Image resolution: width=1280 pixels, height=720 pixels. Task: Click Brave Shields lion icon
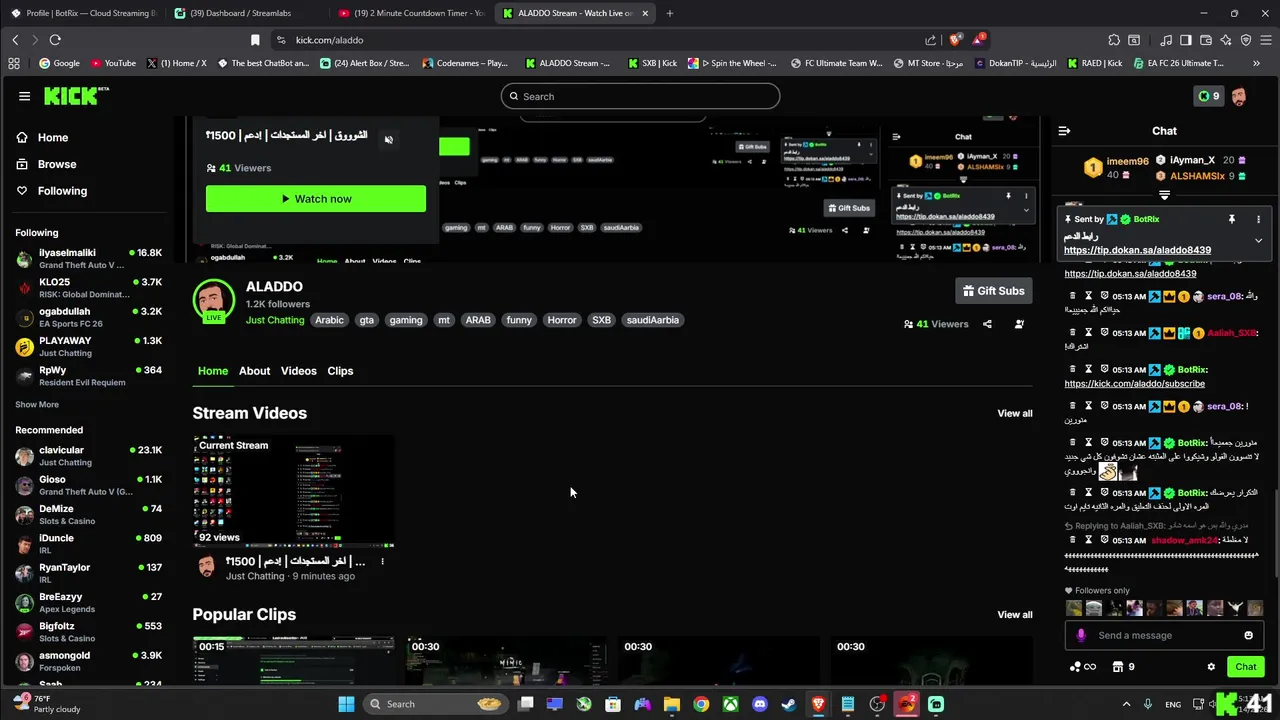(x=955, y=40)
